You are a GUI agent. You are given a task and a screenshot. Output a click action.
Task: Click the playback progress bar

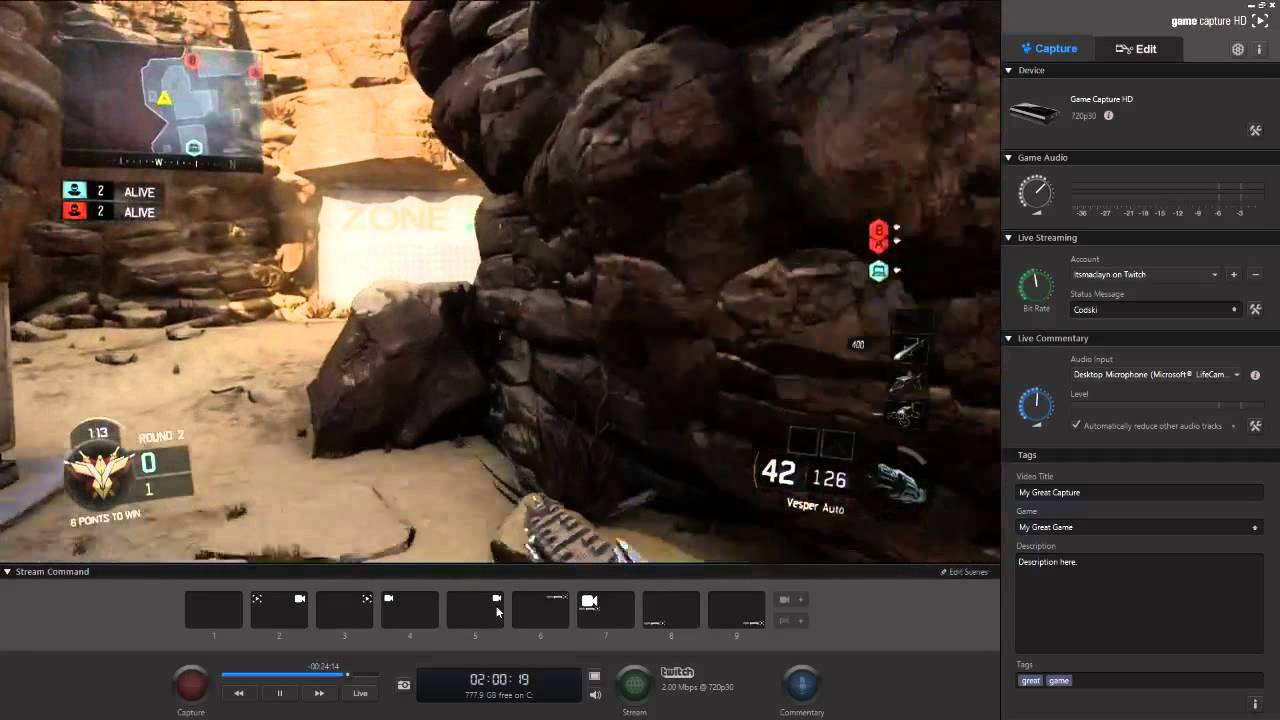(x=300, y=675)
